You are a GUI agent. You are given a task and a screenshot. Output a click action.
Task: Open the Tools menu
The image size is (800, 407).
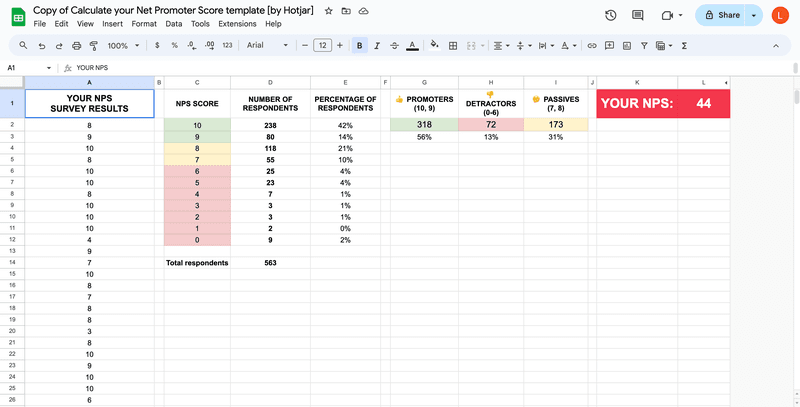(x=200, y=23)
